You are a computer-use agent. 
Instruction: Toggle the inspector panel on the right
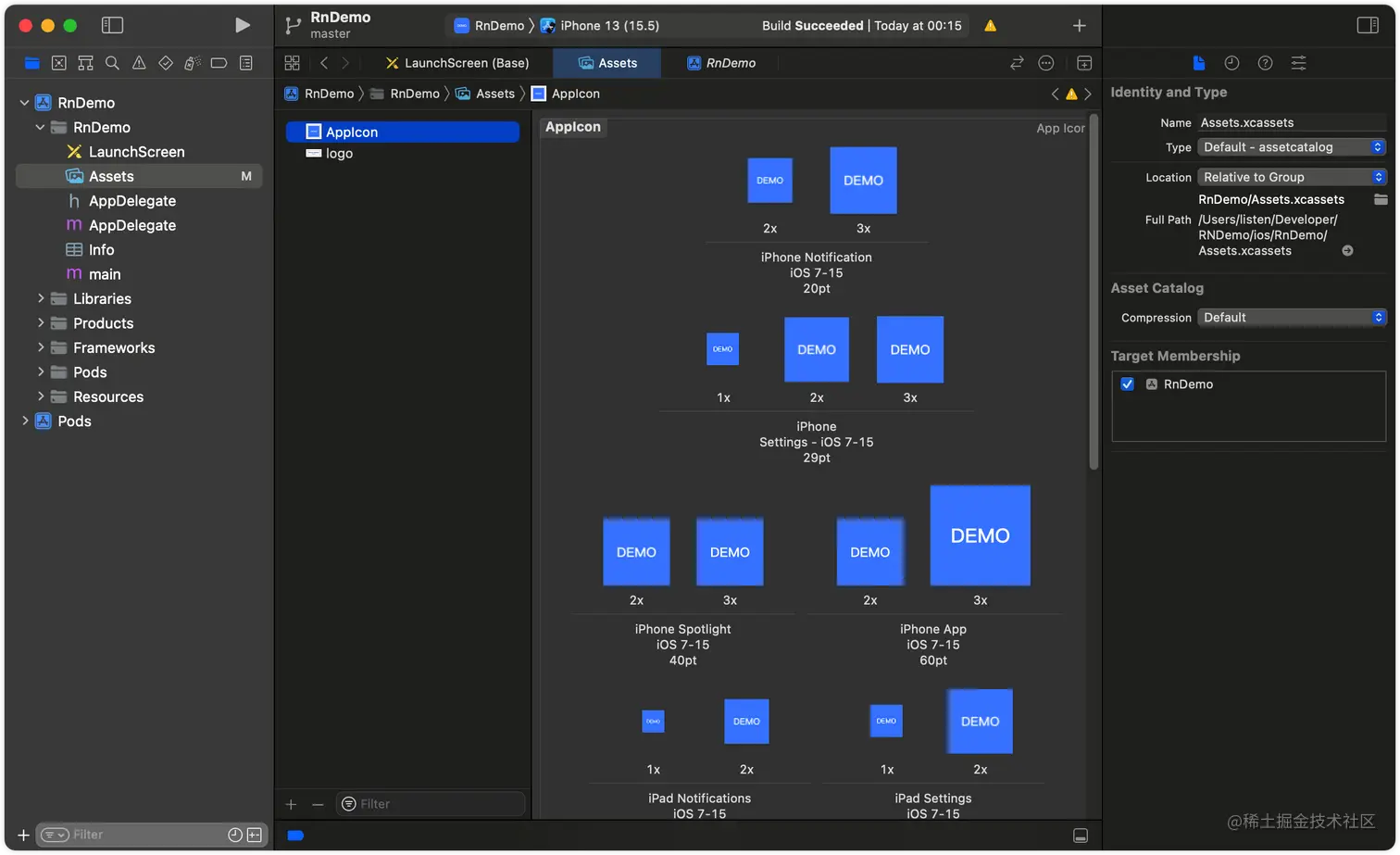[x=1368, y=25]
